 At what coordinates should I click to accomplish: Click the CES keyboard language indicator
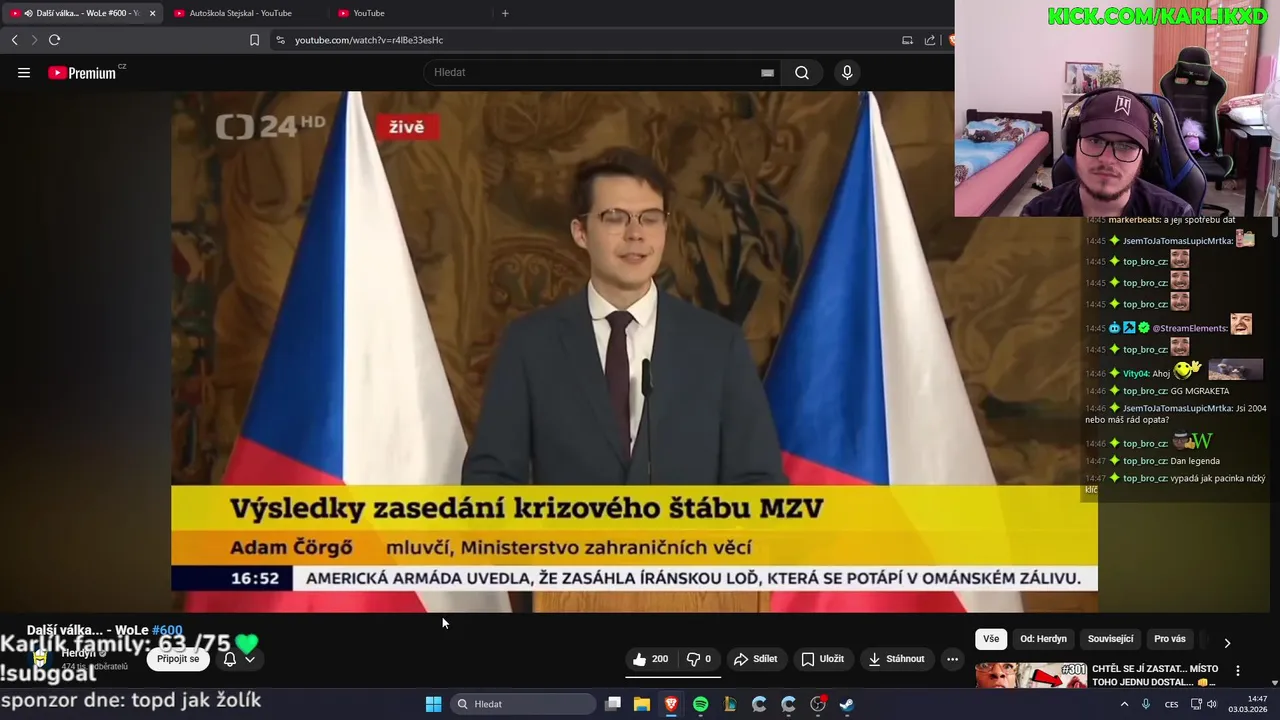[x=1171, y=704]
